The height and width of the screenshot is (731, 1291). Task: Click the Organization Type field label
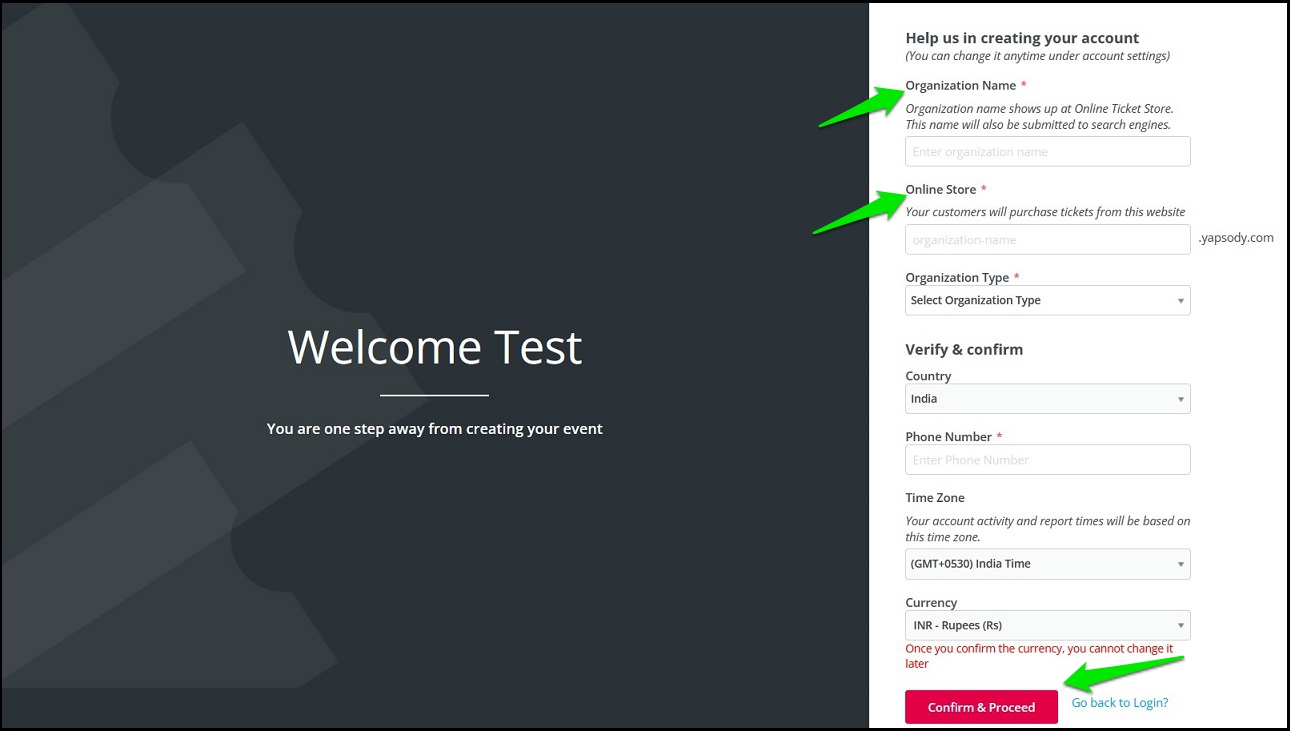pos(957,278)
